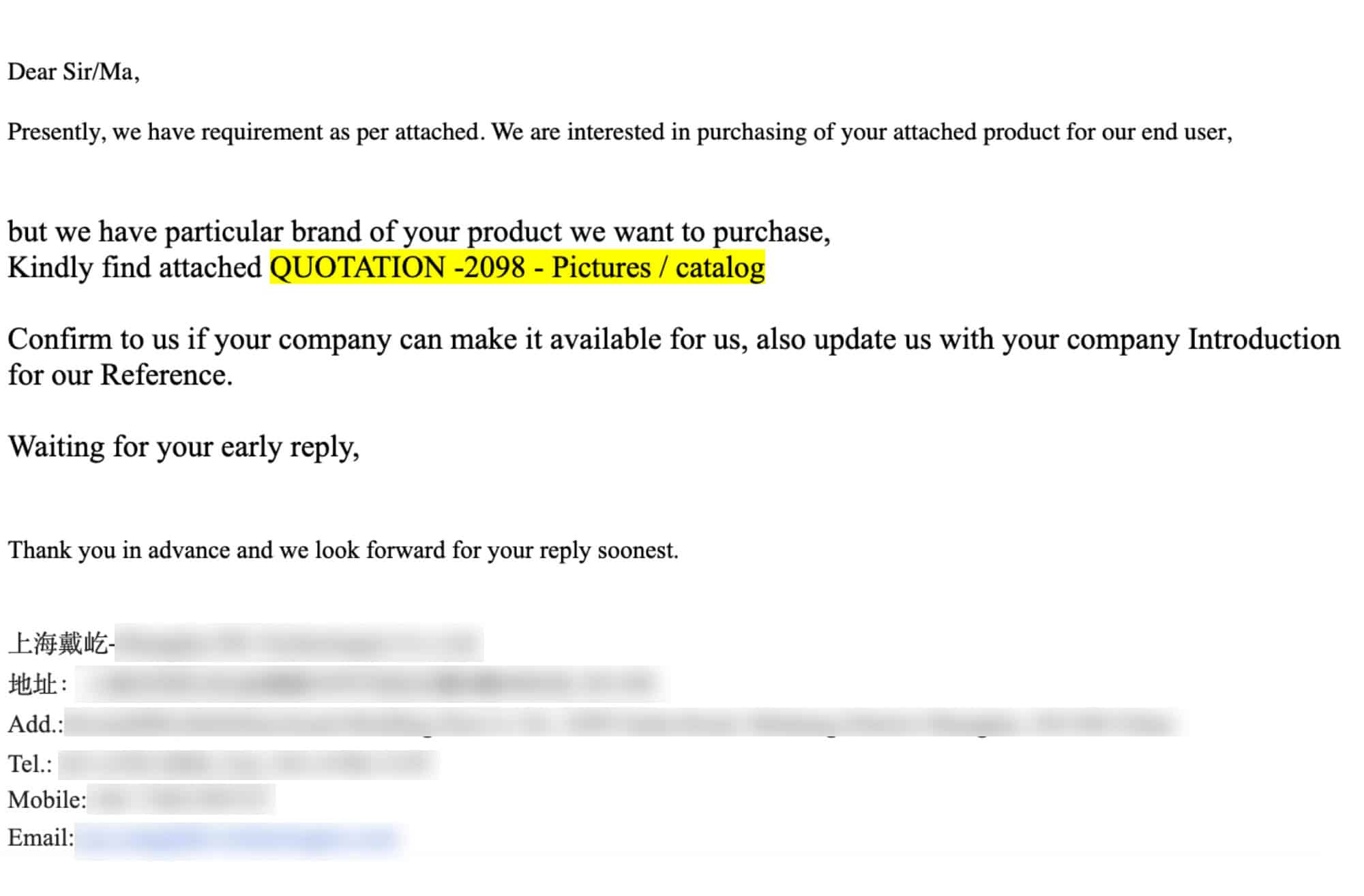Screen dimensions: 1364x896
Task: Click the blurred mobile number
Action: [181, 799]
